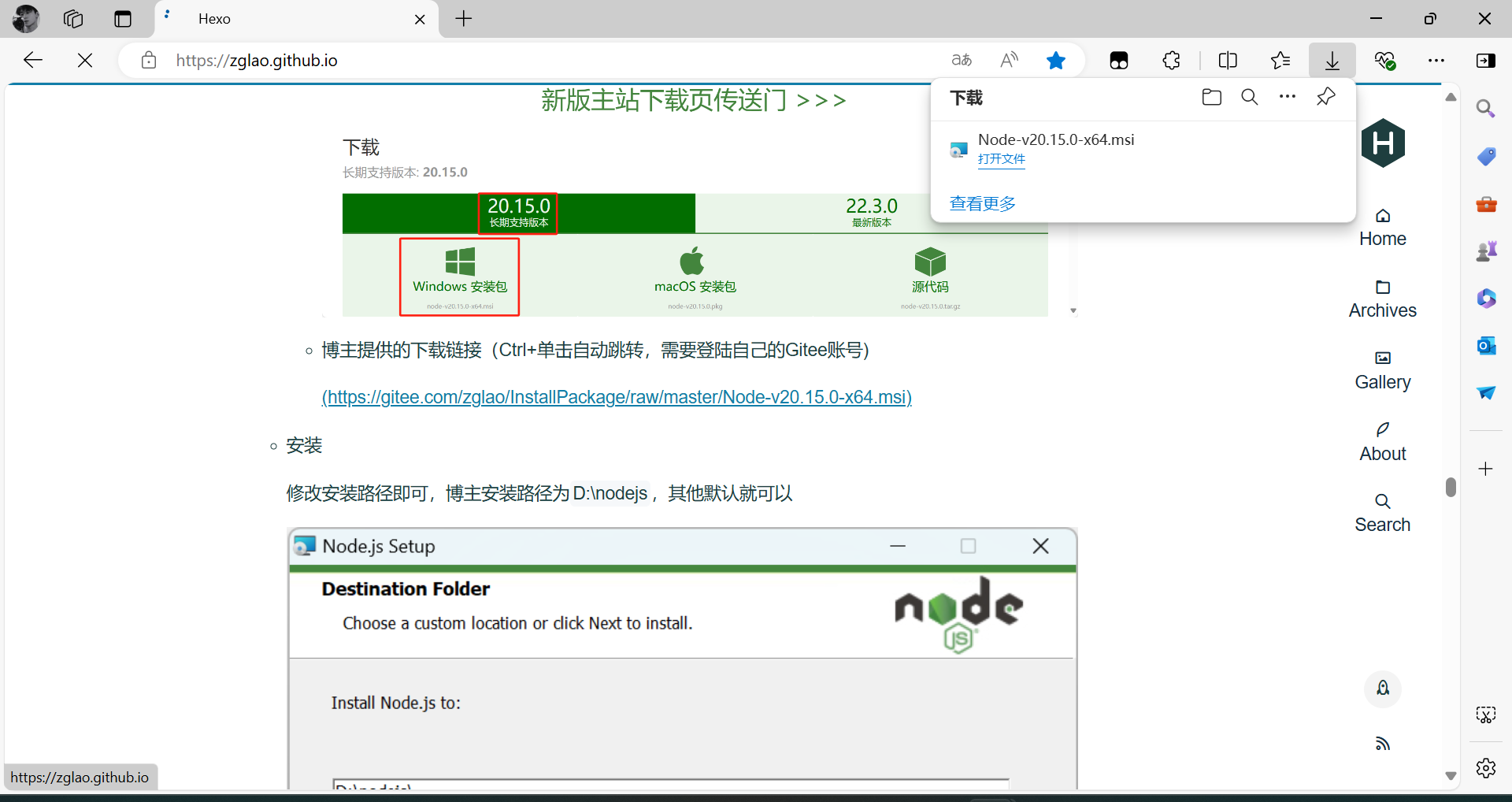Screen dimensions: 1512x802
Task: Start Read aloud
Action: (1009, 60)
